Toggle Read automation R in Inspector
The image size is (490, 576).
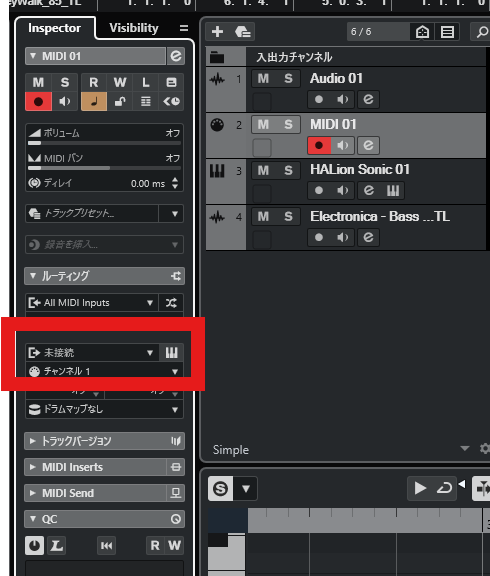94,83
